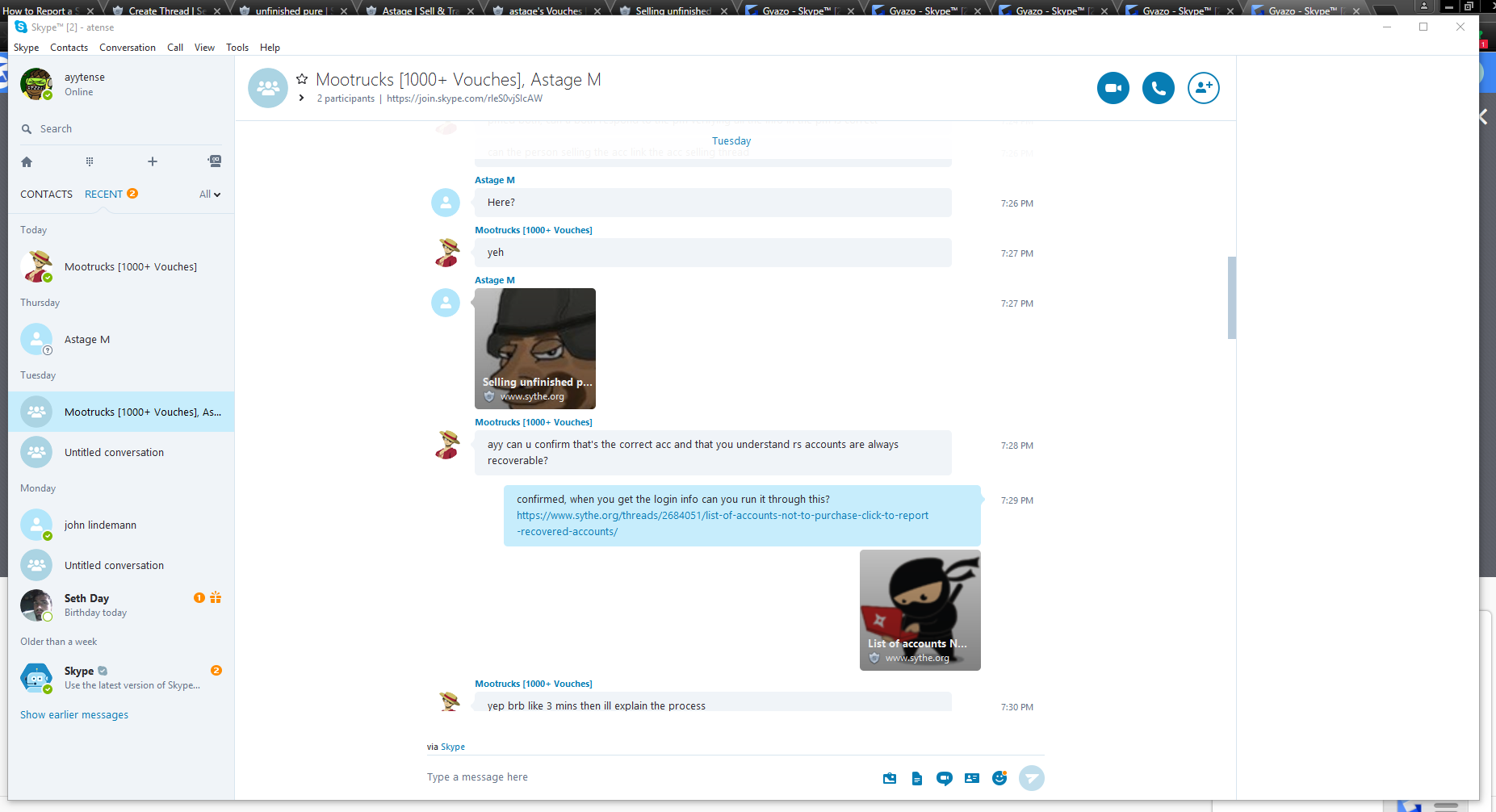Create a new conversation with plus icon

click(153, 161)
